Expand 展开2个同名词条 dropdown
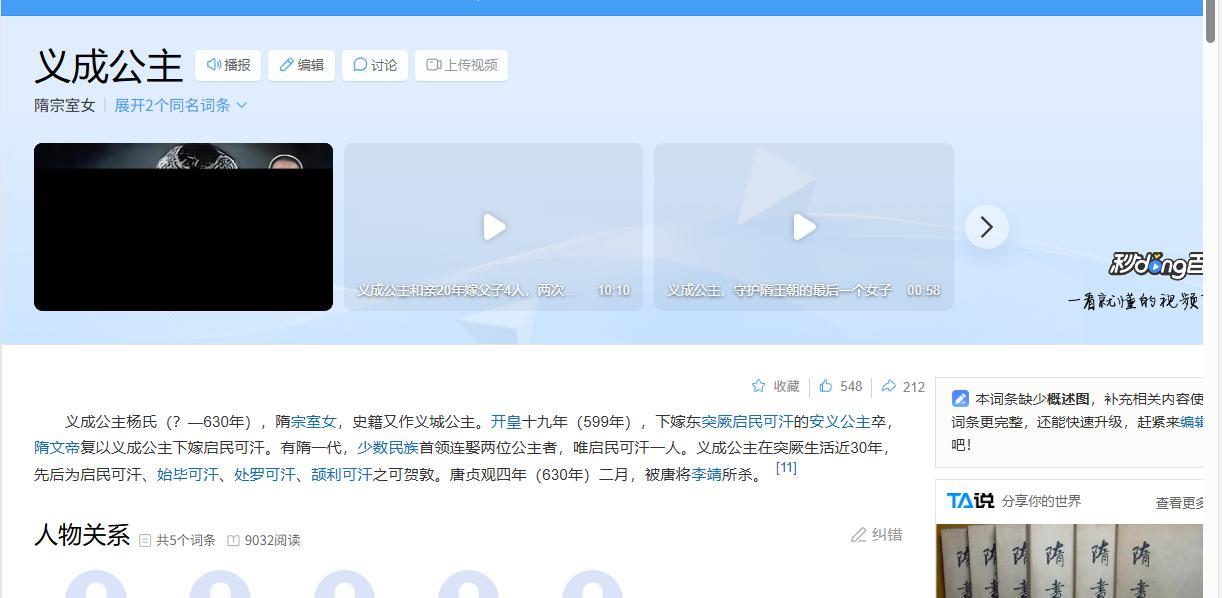 point(180,105)
